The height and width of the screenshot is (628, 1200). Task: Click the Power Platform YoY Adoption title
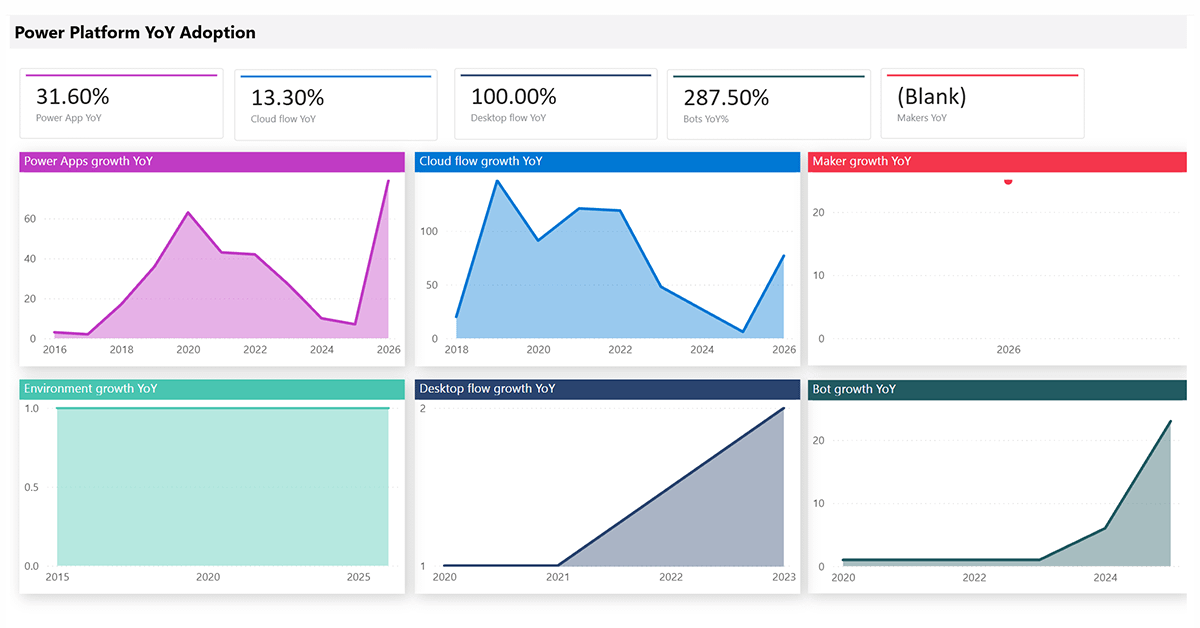[135, 32]
